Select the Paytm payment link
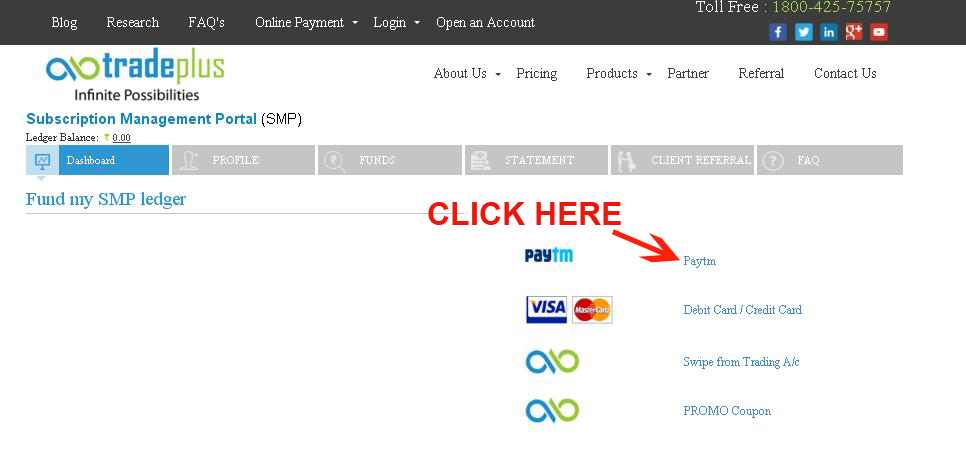 (699, 261)
